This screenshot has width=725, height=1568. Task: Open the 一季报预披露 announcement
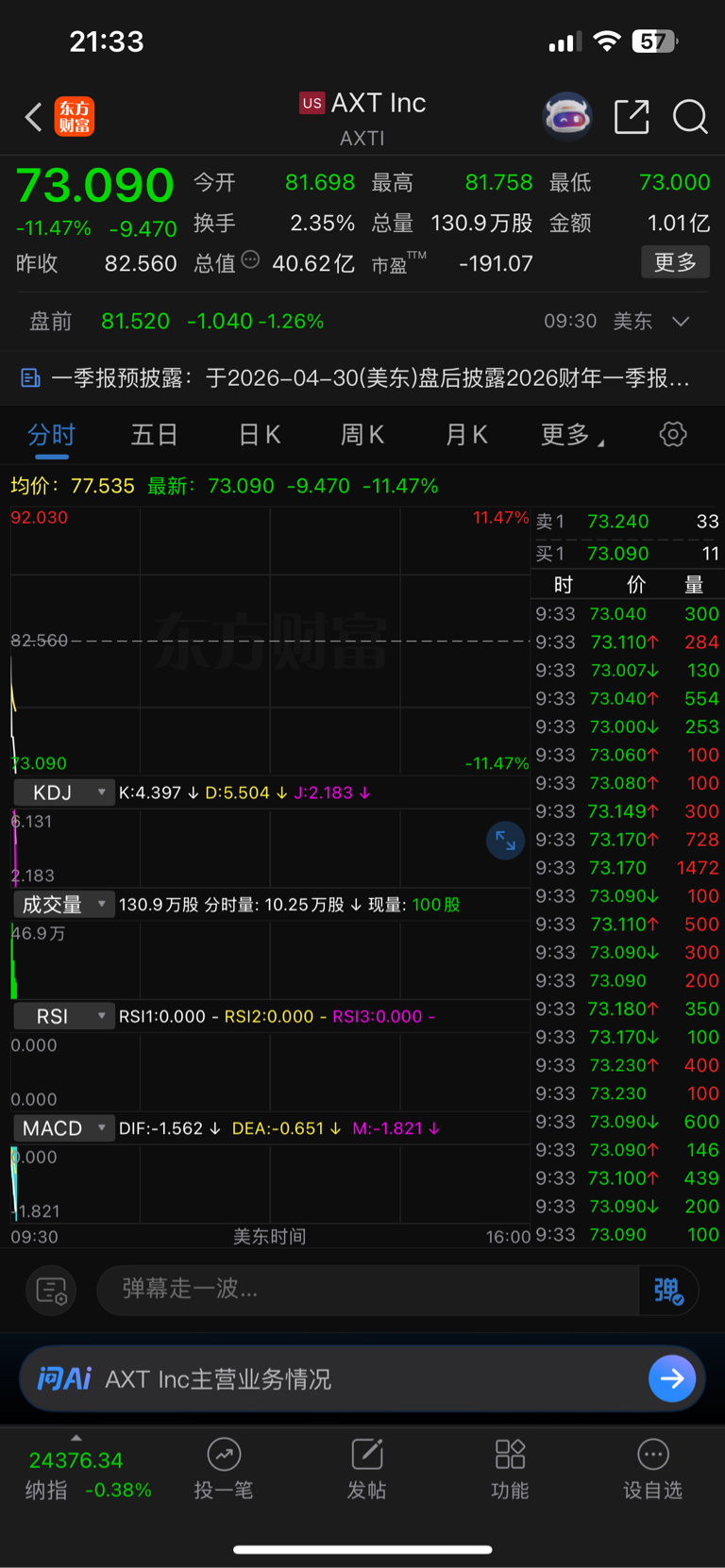[x=370, y=378]
